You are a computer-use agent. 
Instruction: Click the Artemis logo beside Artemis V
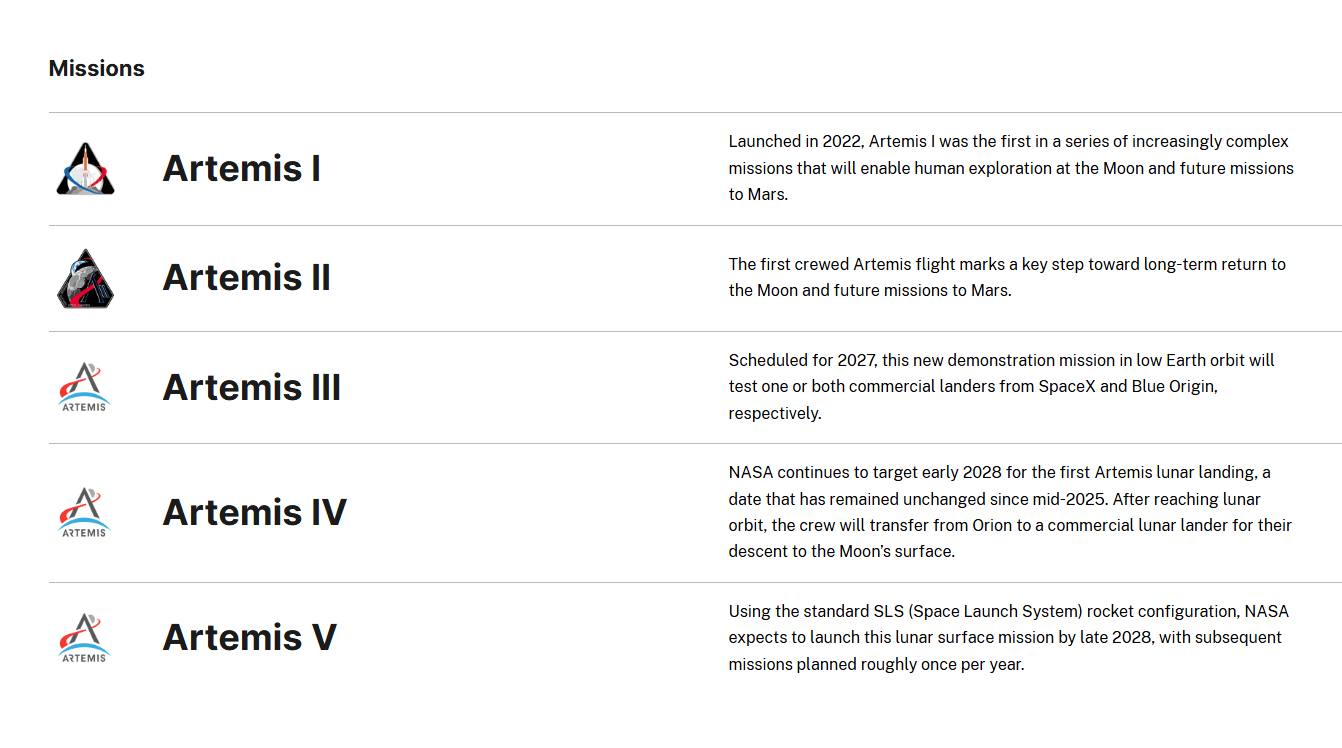click(x=84, y=637)
